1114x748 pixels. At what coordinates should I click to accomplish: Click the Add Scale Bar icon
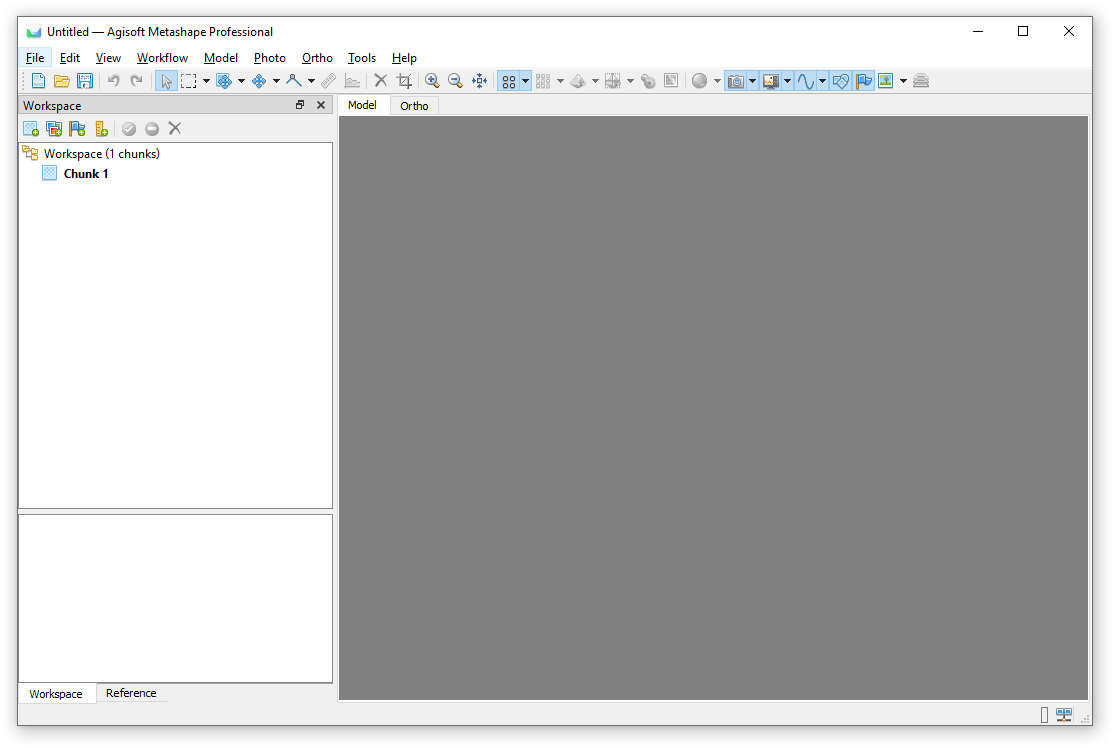[x=101, y=129]
